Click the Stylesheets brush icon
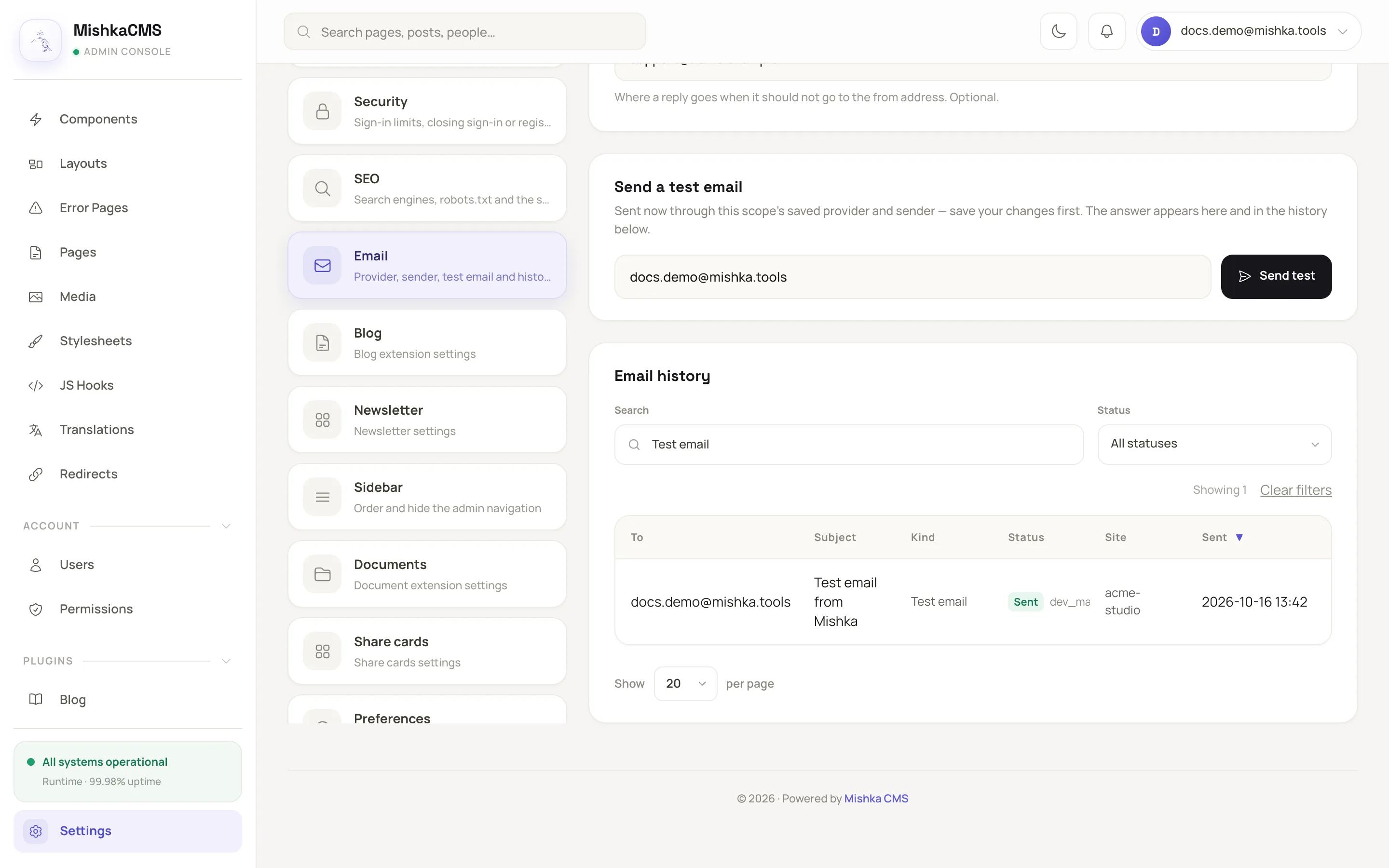1389x868 pixels. (x=36, y=341)
